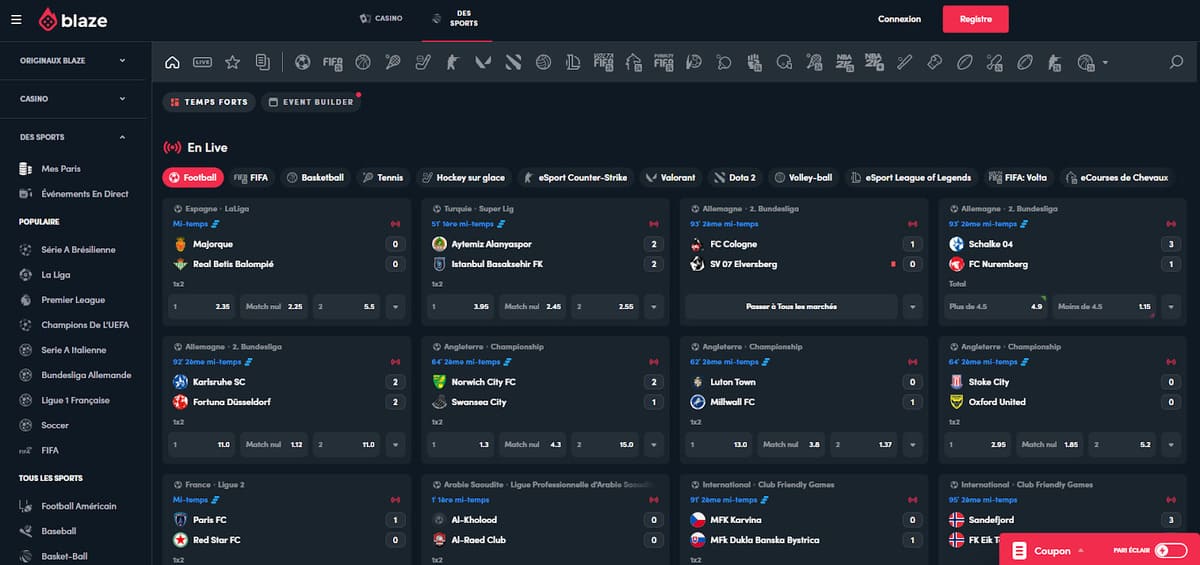Select the Tennis live filter chip
This screenshot has width=1200, height=565.
[x=383, y=178]
